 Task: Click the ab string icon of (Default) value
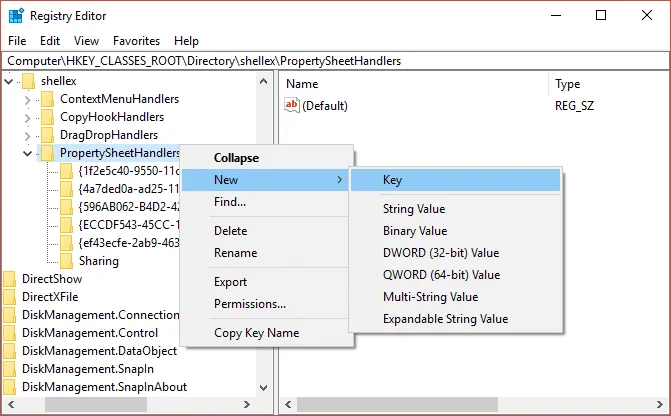point(291,105)
